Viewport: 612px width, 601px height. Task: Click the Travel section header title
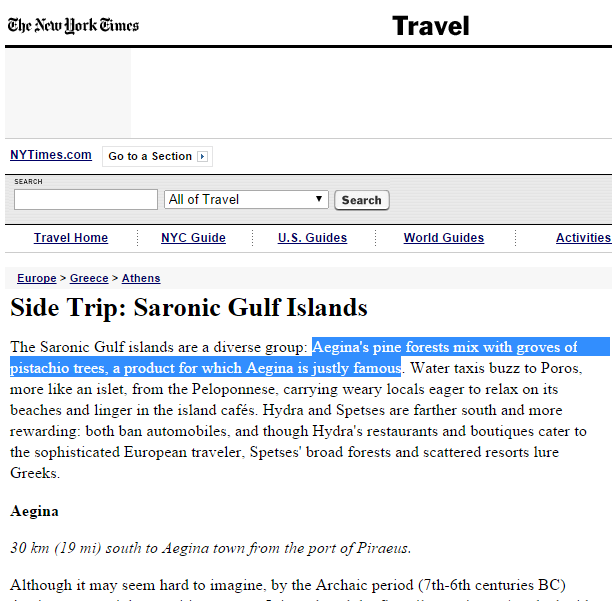tap(431, 26)
